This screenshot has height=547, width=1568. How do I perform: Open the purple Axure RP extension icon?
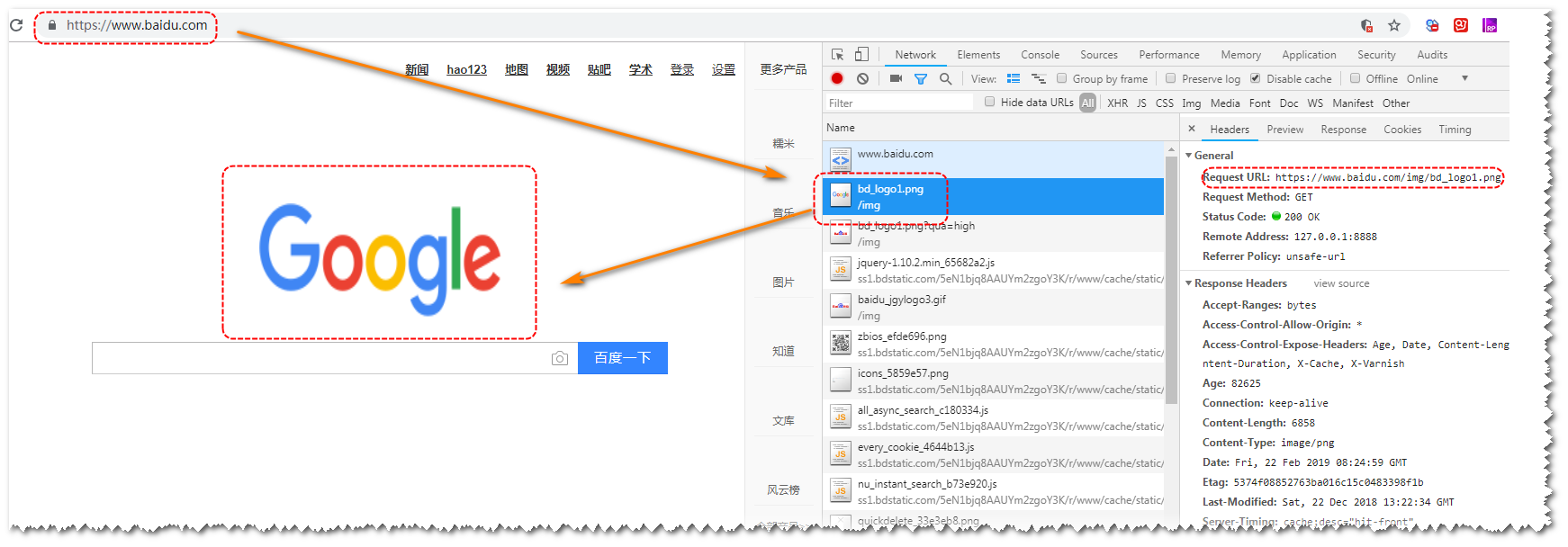click(x=1490, y=25)
